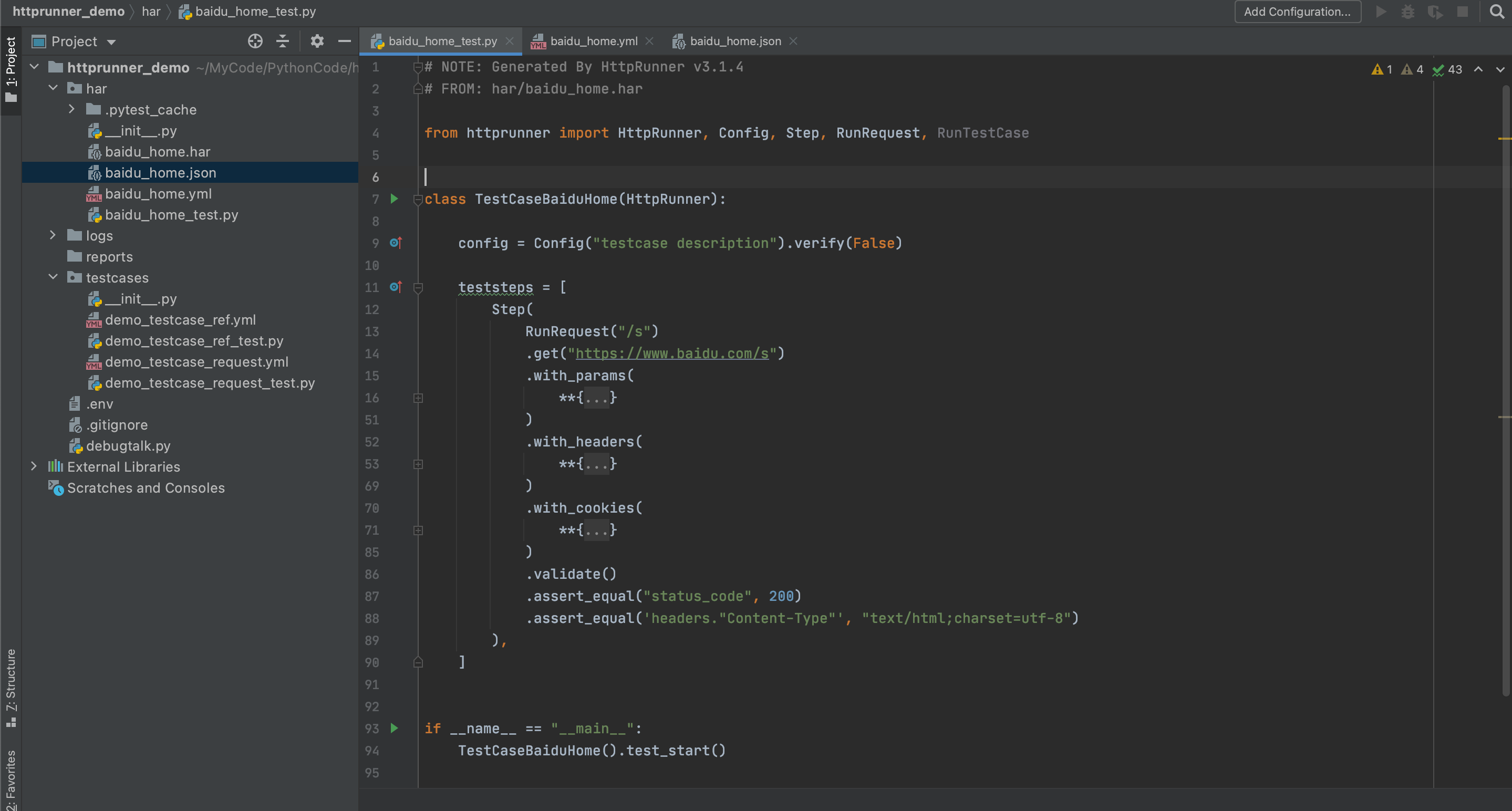Fold the teststeps list at line 11
Screen dimensions: 1512x811
click(x=418, y=287)
